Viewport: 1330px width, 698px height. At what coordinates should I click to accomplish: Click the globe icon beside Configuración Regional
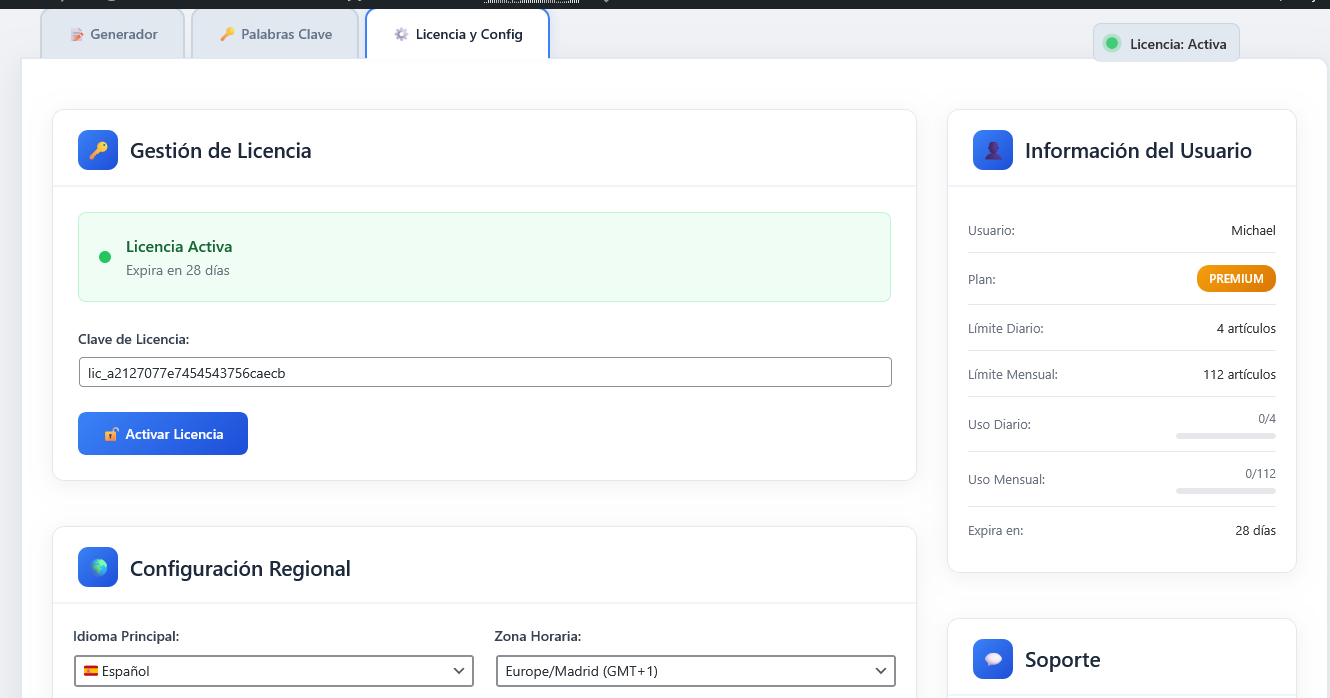pyautogui.click(x=98, y=567)
